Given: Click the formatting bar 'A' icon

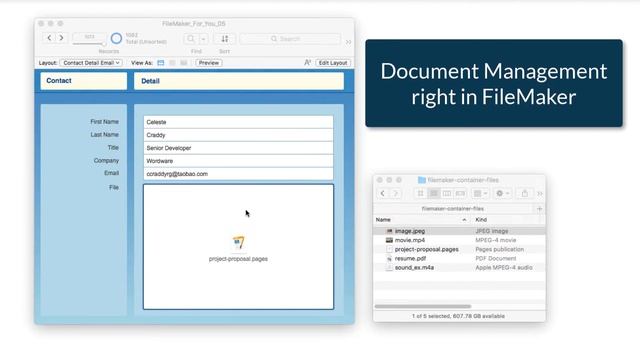Looking at the screenshot, I should [307, 62].
